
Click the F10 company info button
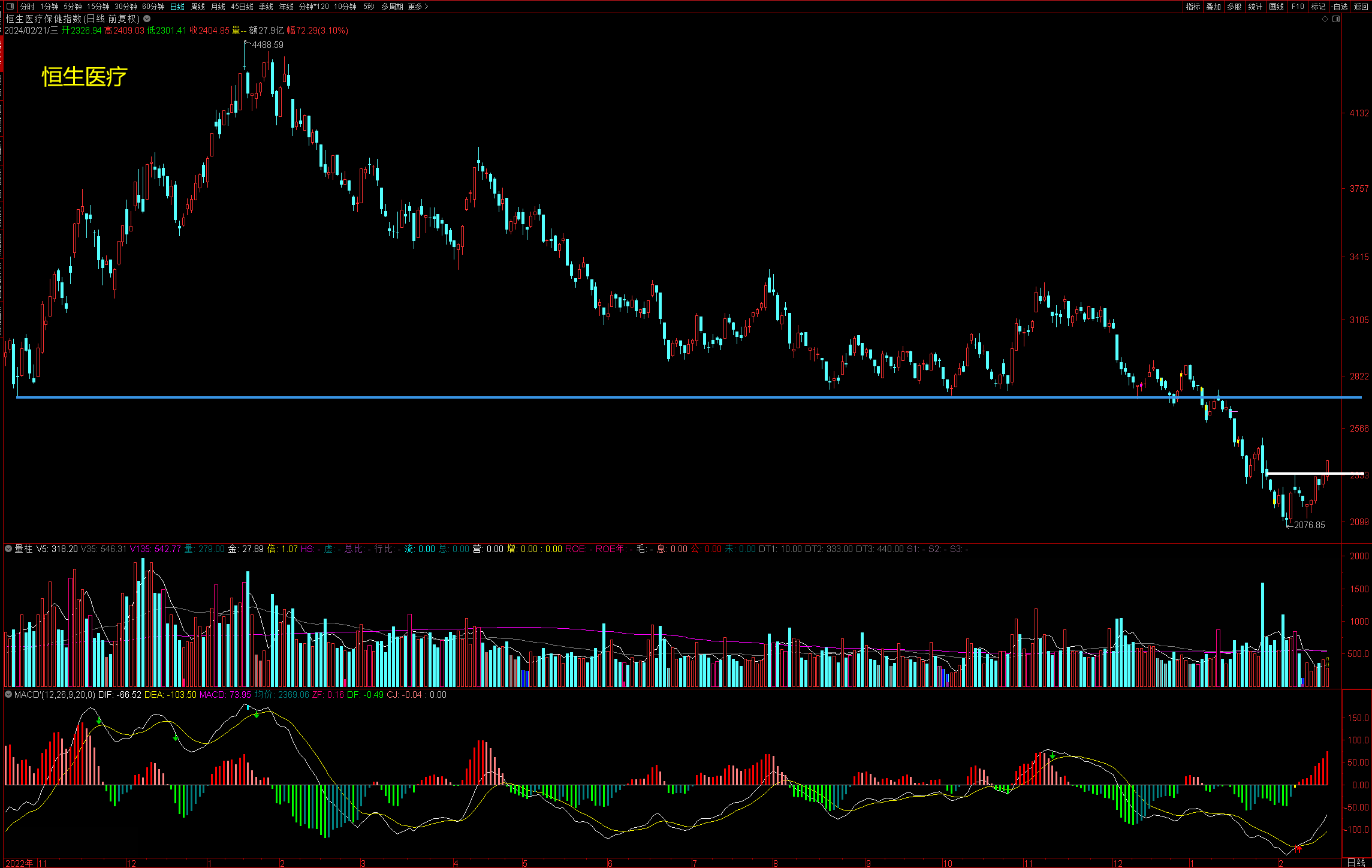point(1298,7)
